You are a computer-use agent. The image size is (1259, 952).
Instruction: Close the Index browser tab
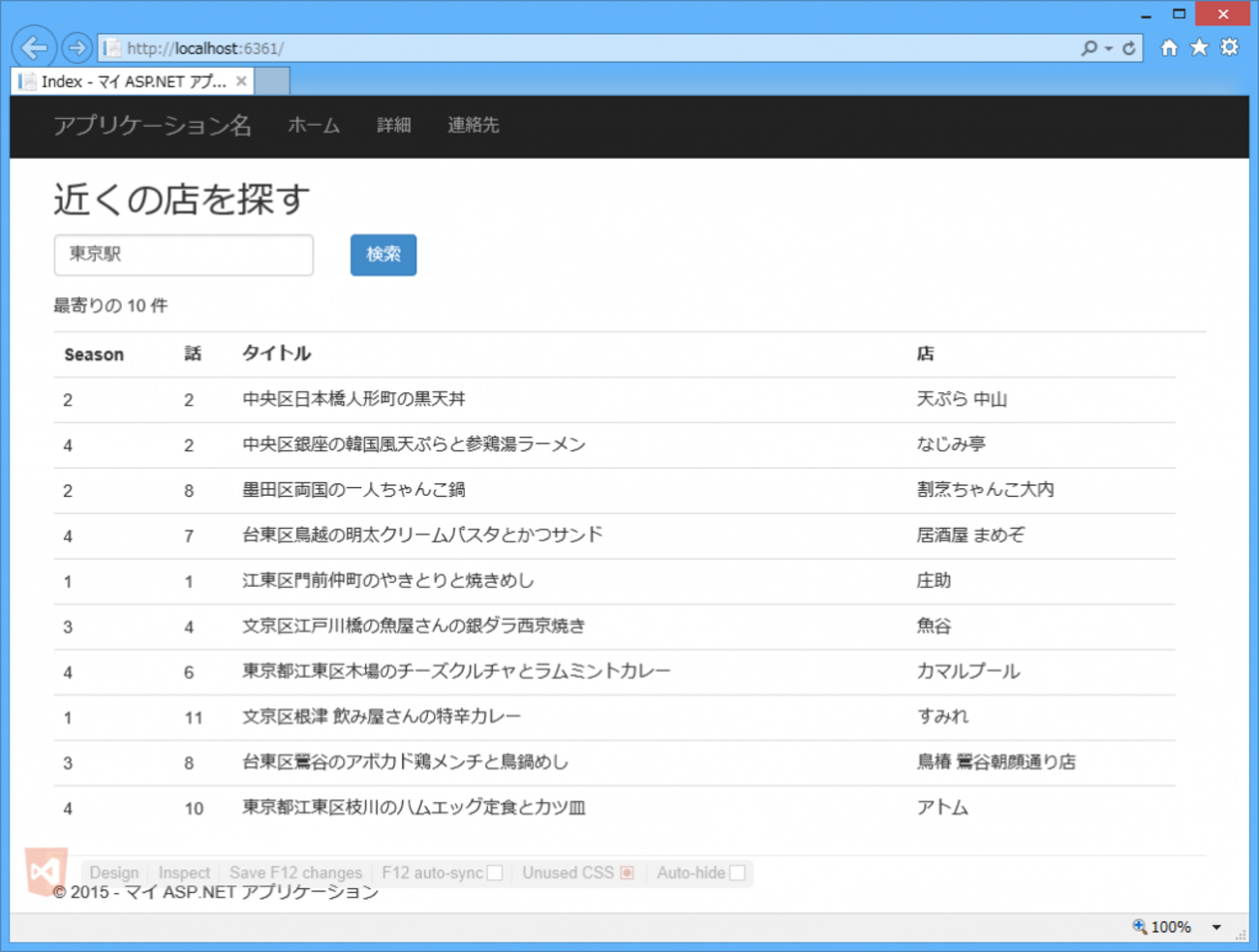pos(241,81)
